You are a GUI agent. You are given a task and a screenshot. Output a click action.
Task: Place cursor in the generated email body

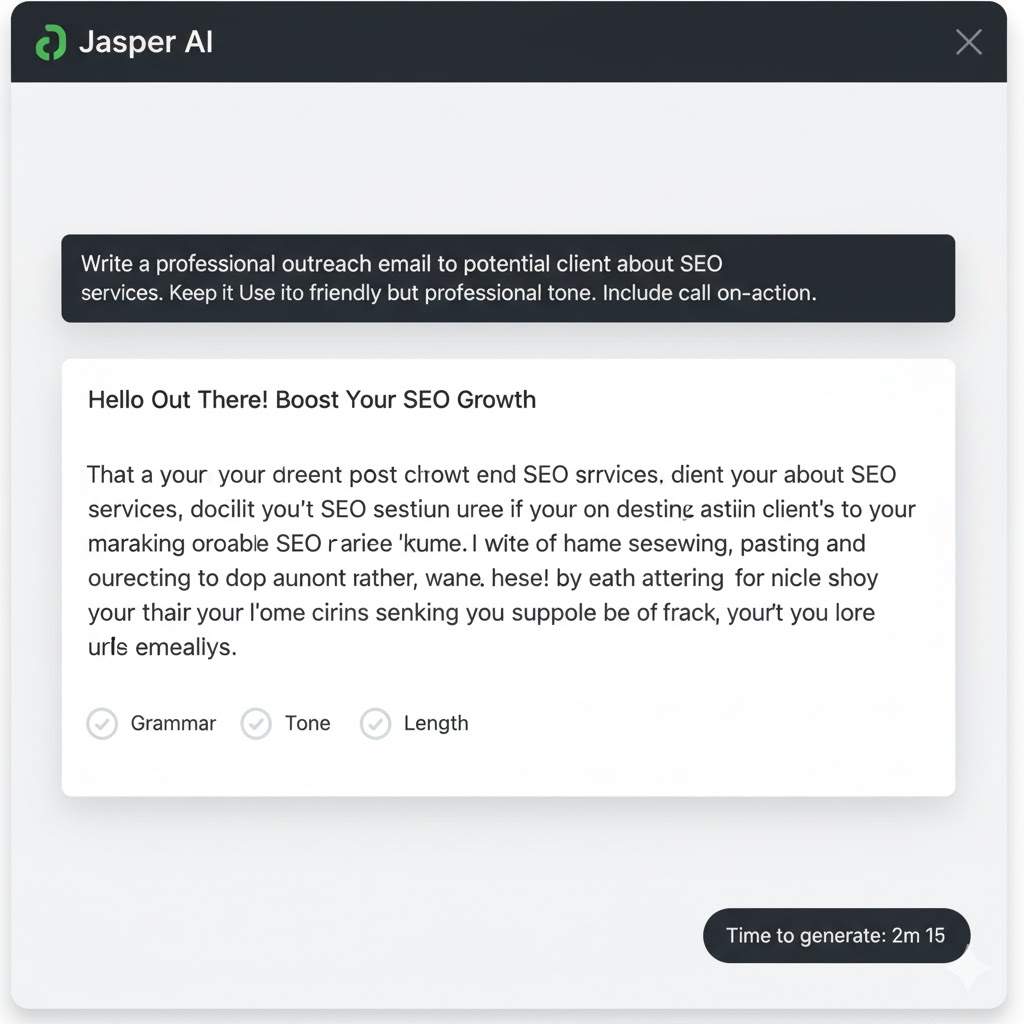click(x=500, y=561)
